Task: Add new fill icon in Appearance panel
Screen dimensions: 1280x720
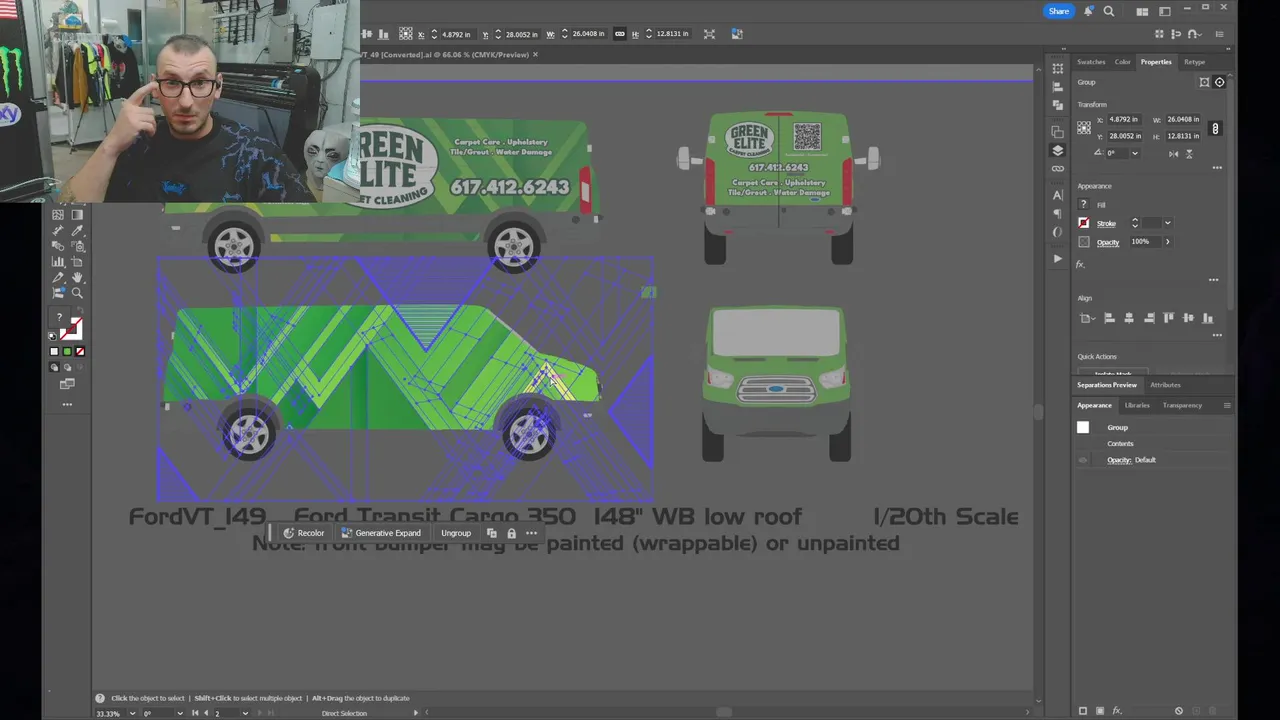Action: (1099, 711)
